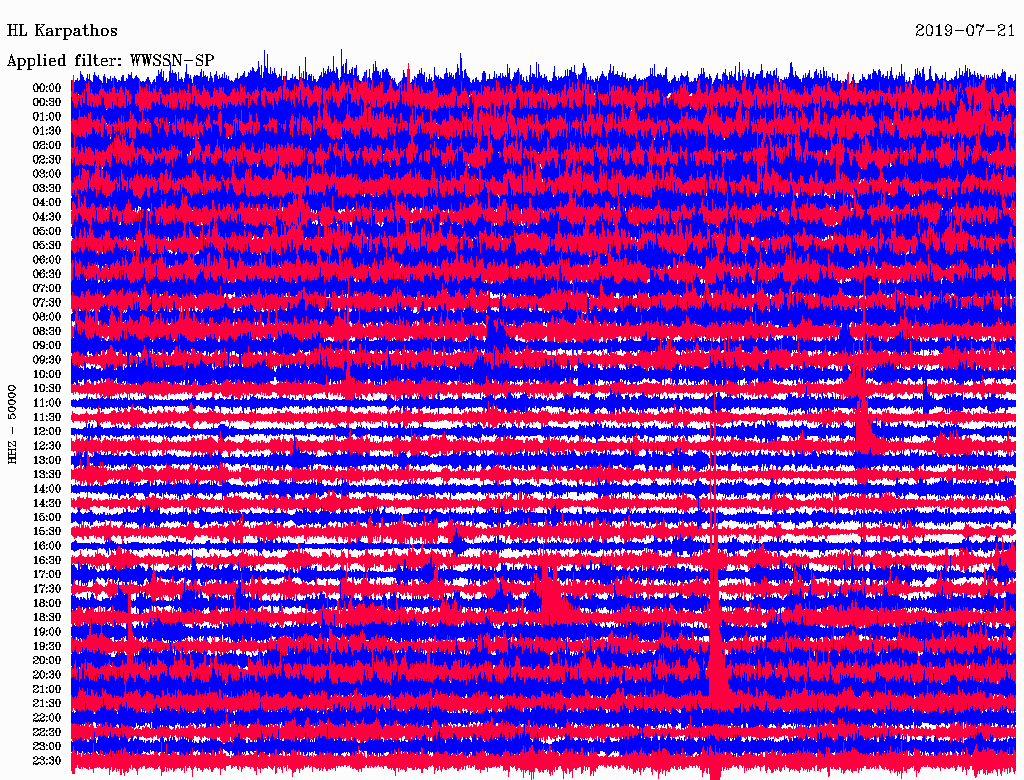
Task: Select the 00:00 time label
Action: coord(47,88)
